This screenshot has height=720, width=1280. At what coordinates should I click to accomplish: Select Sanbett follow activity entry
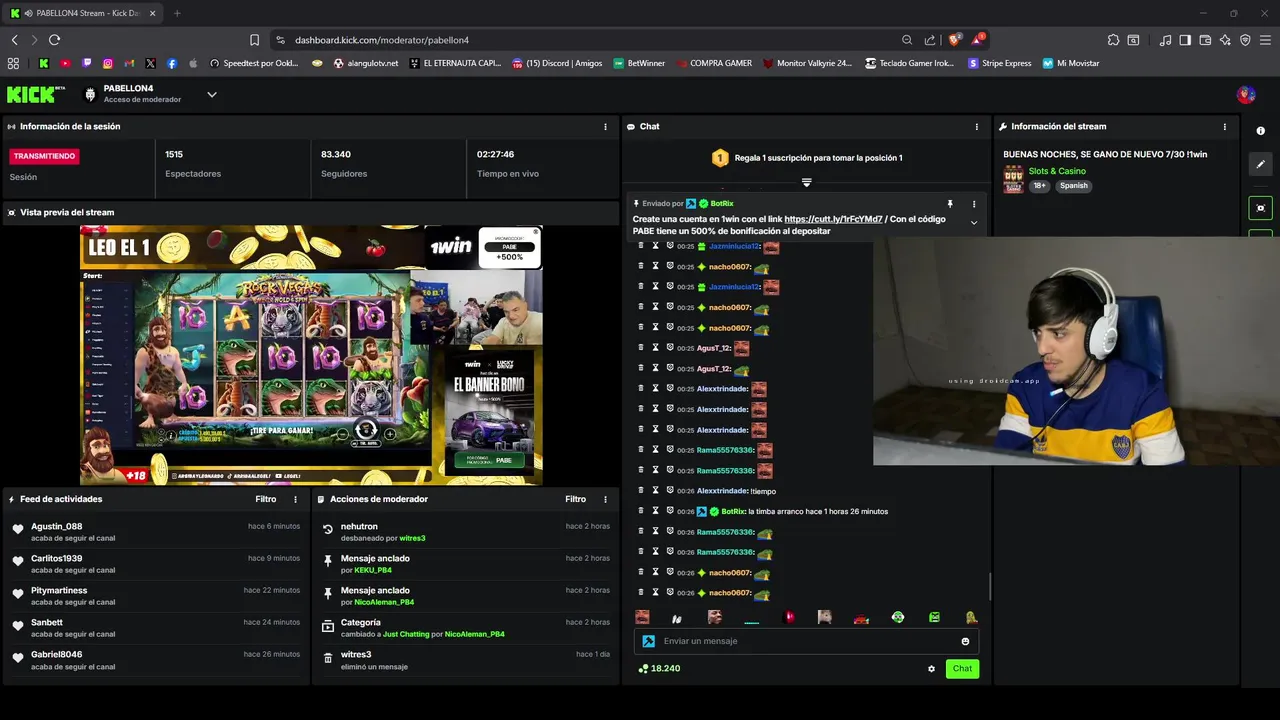[x=156, y=628]
